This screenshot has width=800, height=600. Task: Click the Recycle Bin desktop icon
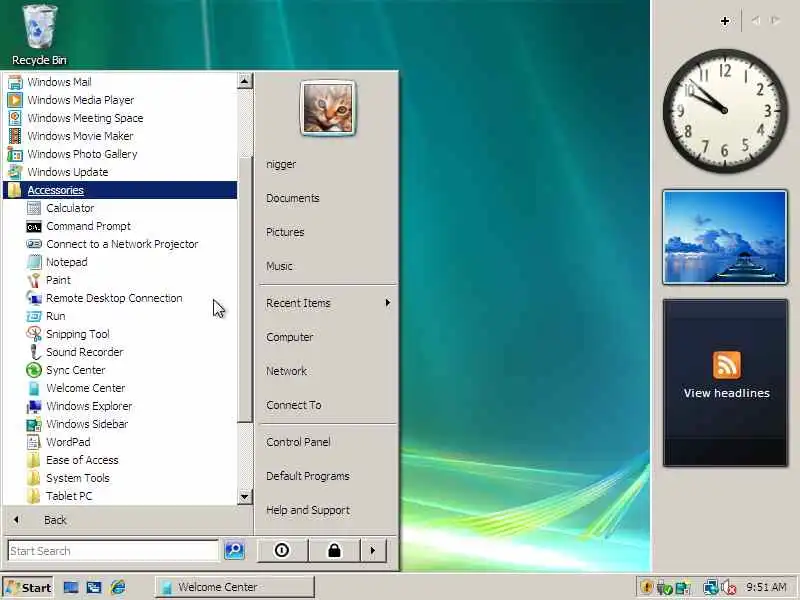39,35
